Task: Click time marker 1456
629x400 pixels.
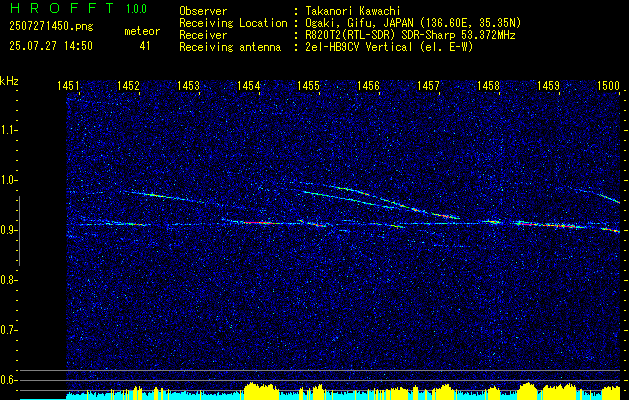Action: (368, 85)
